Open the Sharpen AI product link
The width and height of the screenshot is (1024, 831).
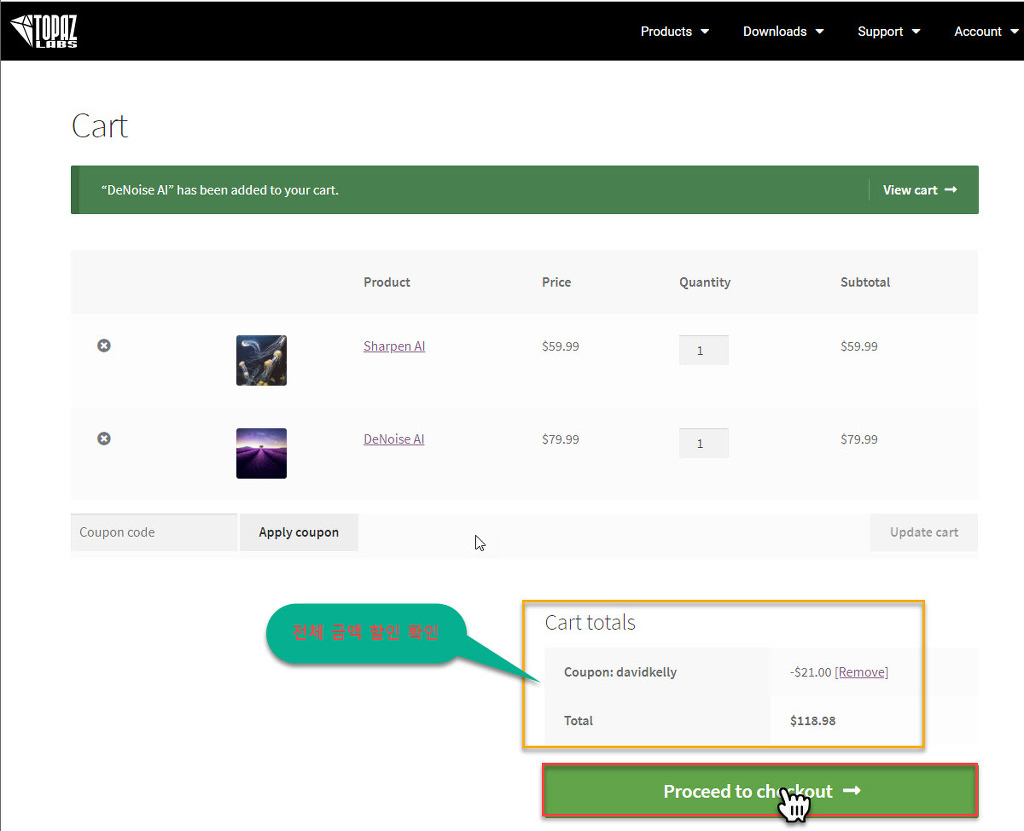(x=394, y=346)
